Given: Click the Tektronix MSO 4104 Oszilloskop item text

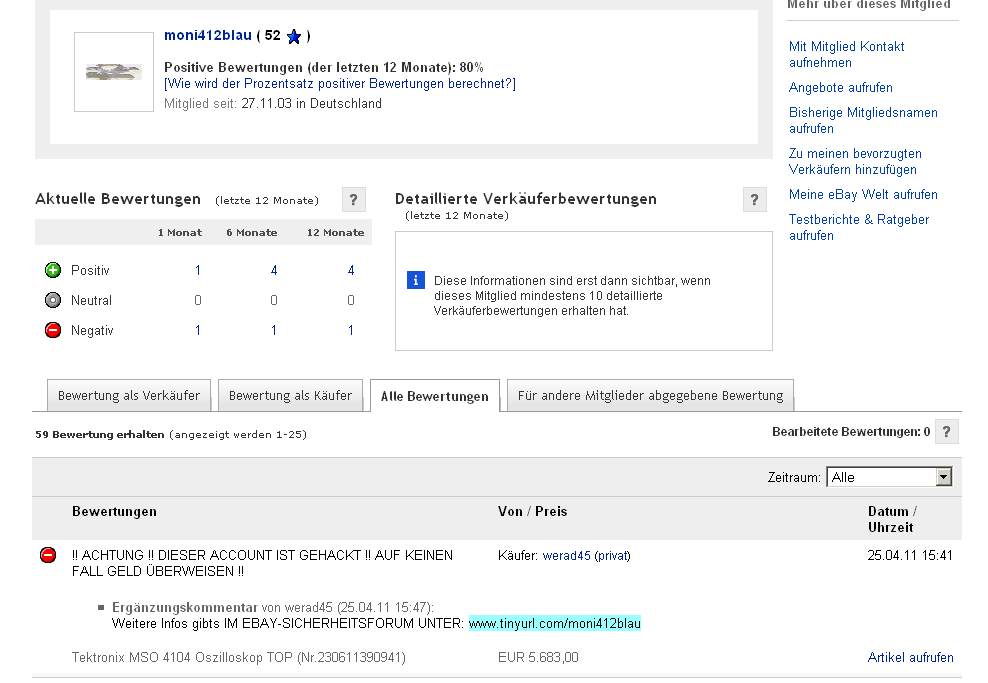Looking at the screenshot, I should point(239,658).
